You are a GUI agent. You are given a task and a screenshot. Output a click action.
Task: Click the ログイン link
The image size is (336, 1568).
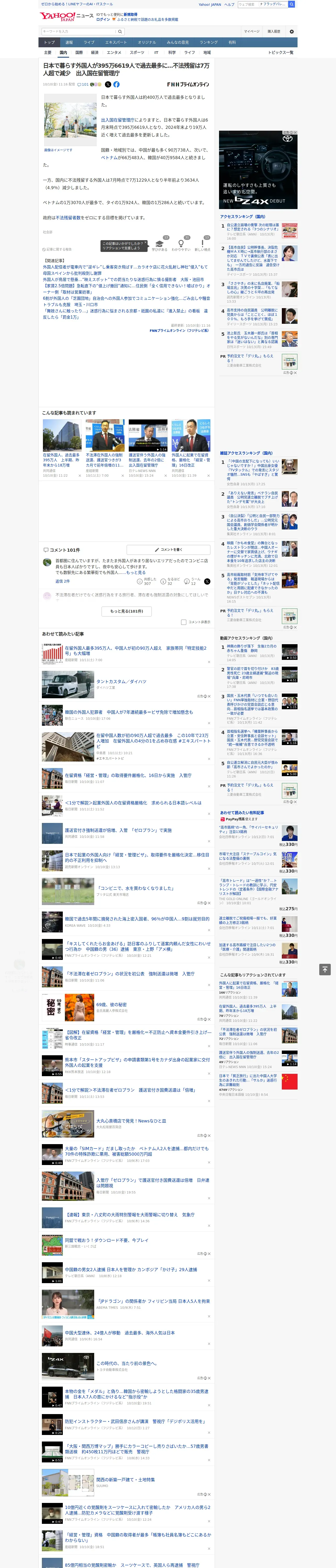pos(103,20)
